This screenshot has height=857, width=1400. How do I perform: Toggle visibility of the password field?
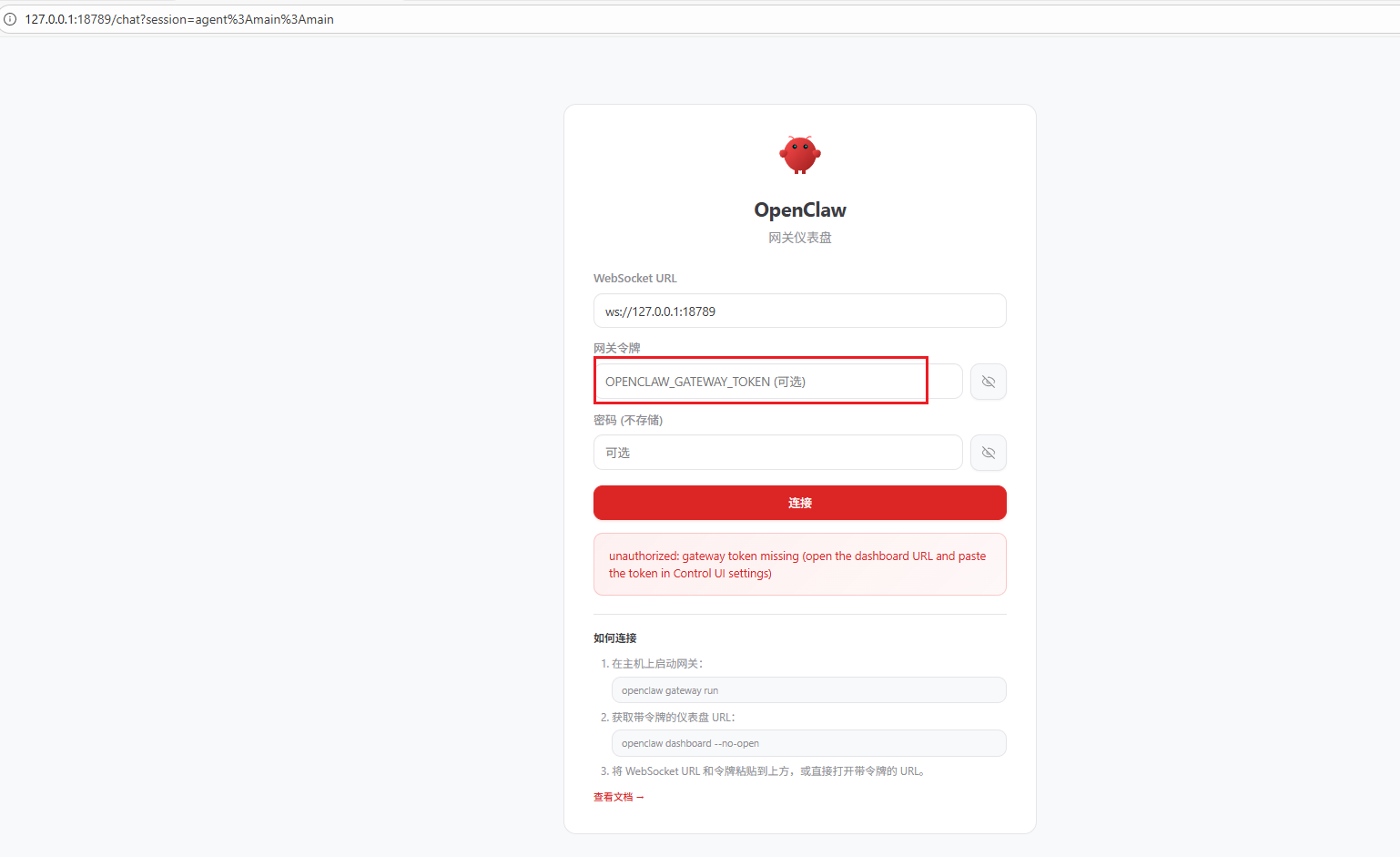(989, 453)
